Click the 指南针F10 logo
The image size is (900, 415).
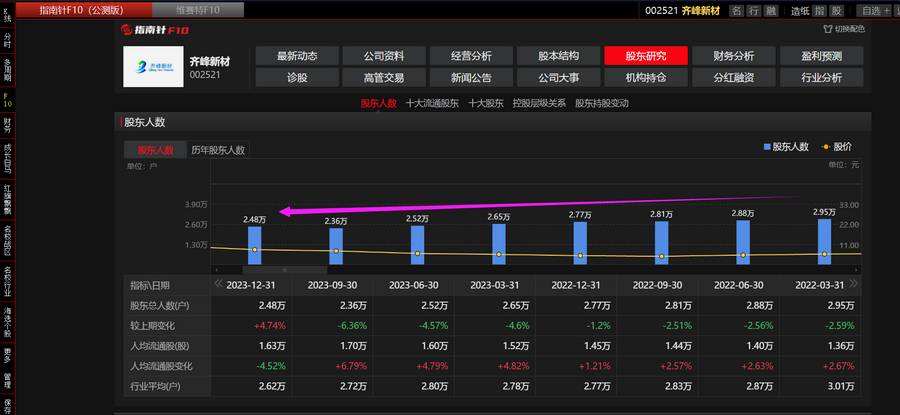pyautogui.click(x=155, y=30)
